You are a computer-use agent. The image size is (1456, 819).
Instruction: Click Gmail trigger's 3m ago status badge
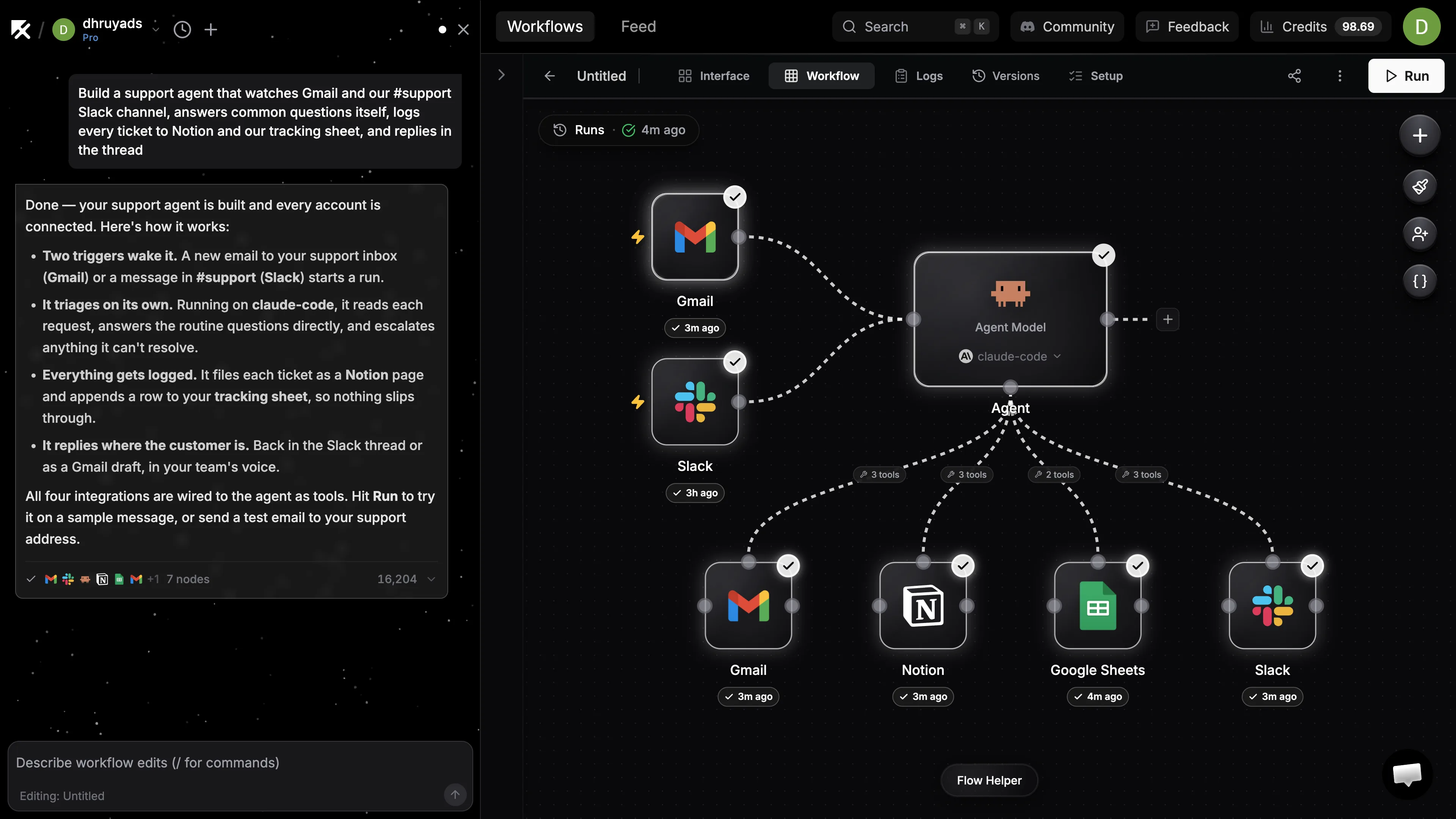click(x=695, y=328)
